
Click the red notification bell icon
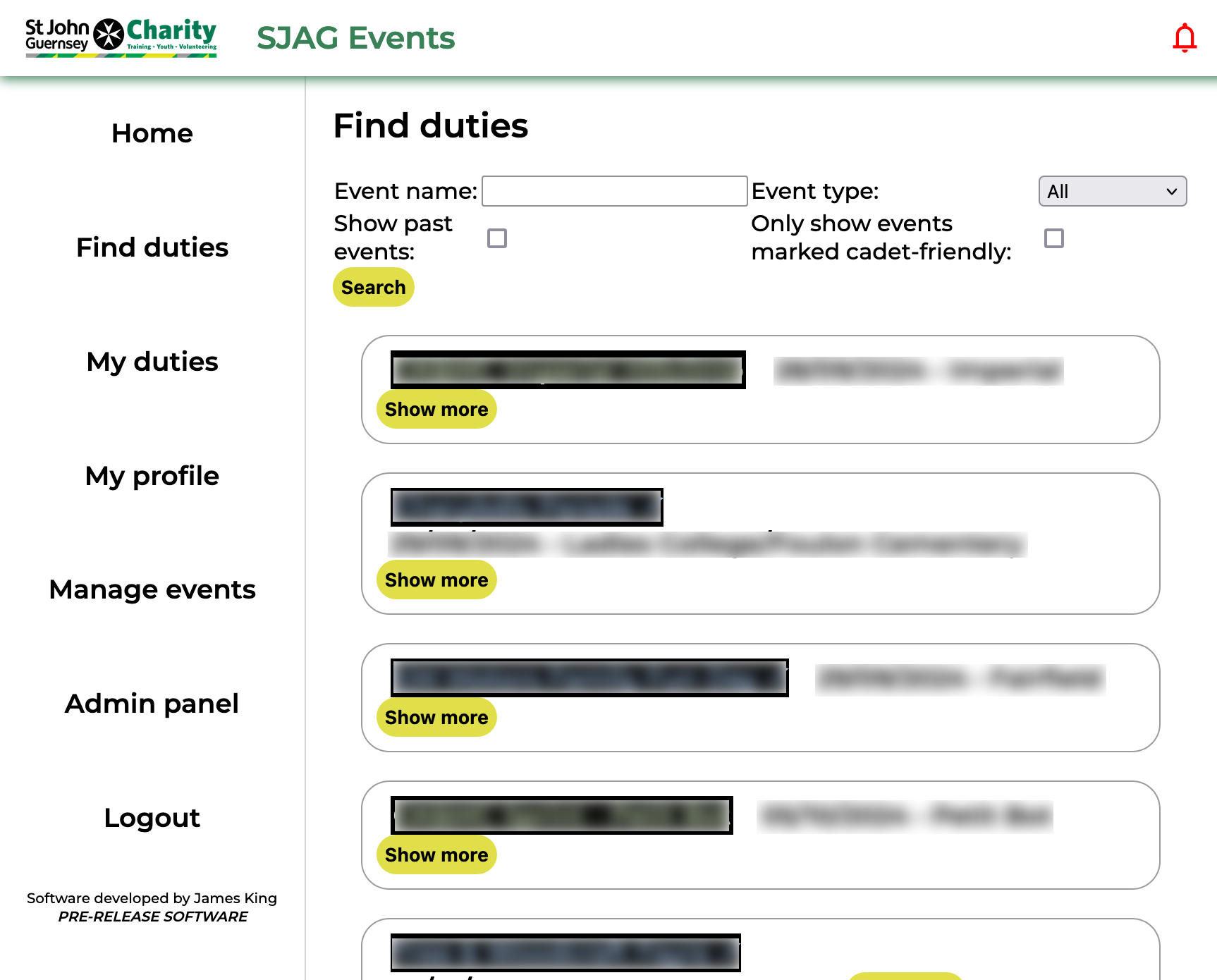[1184, 38]
